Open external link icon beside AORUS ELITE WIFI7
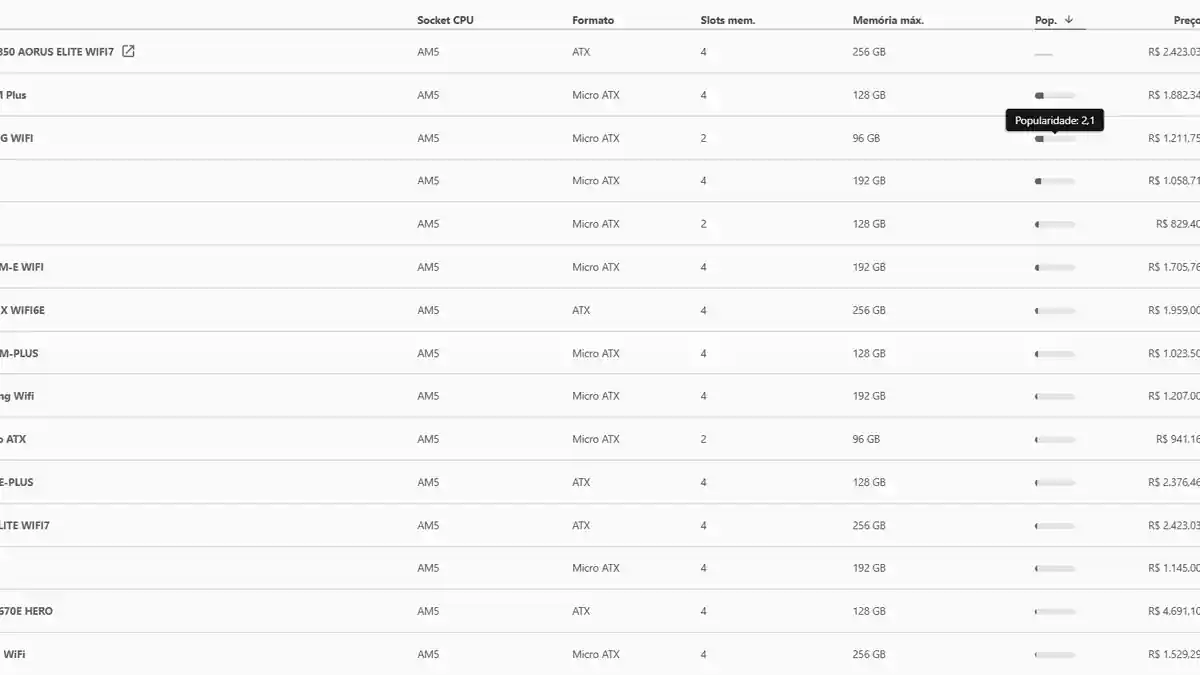 128,52
